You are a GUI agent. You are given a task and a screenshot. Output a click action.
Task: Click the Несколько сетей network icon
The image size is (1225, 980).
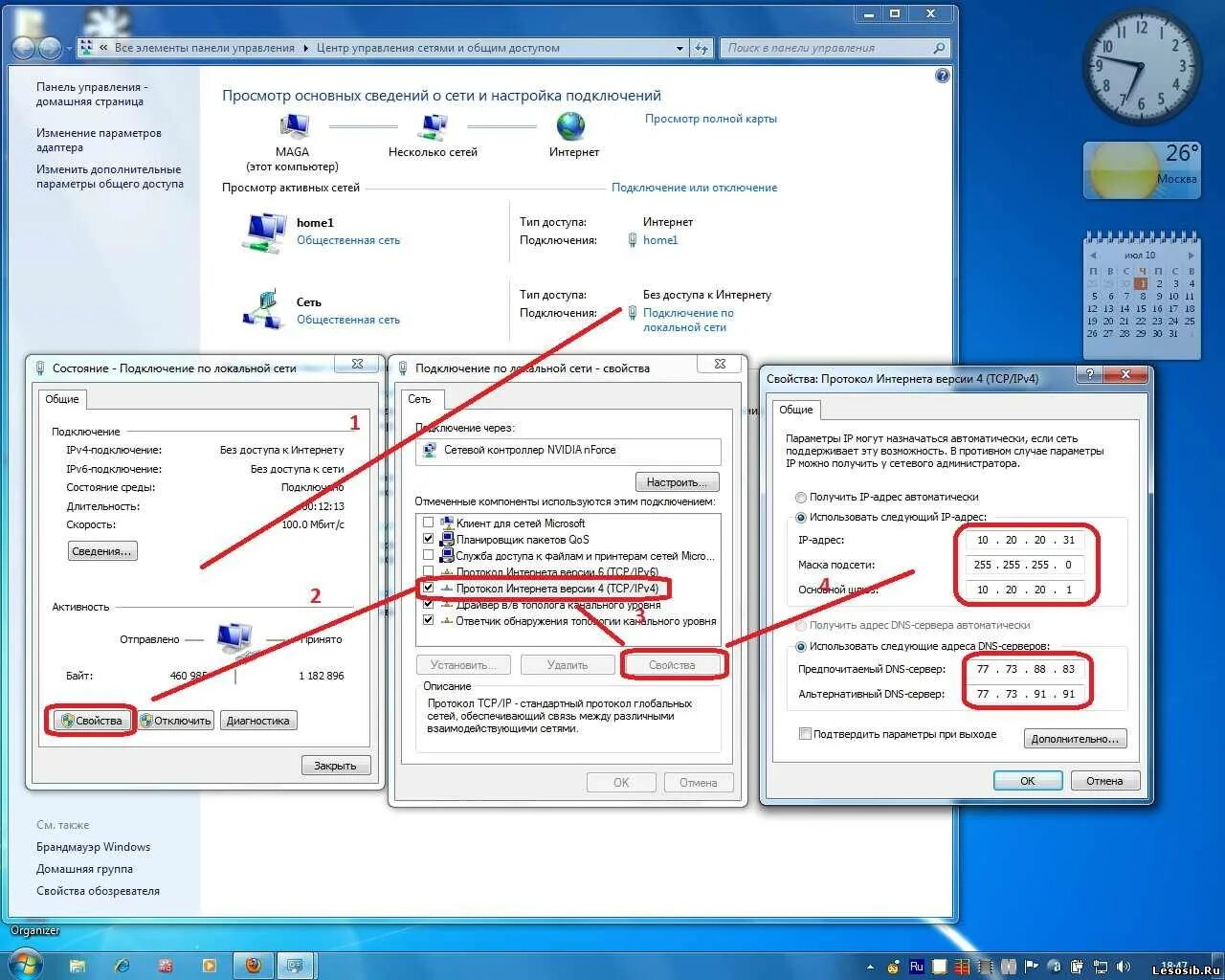coord(434,126)
